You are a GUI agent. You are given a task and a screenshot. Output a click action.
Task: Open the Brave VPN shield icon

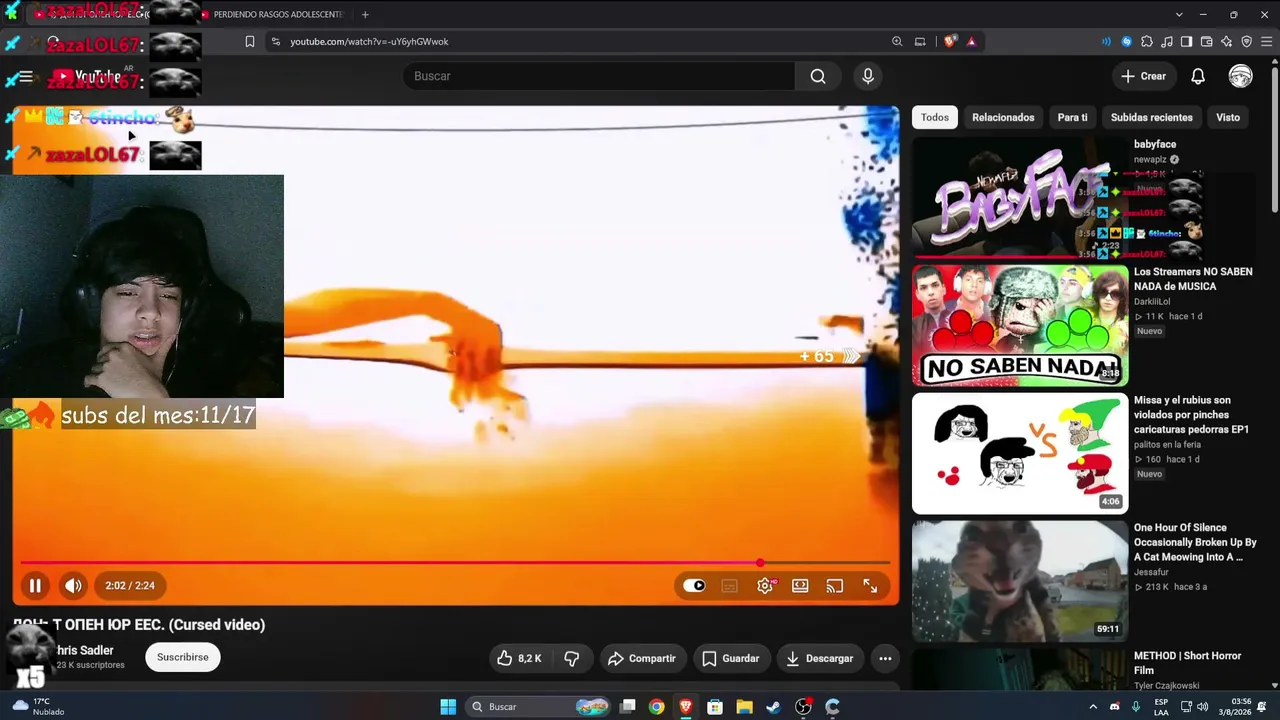(x=1247, y=42)
